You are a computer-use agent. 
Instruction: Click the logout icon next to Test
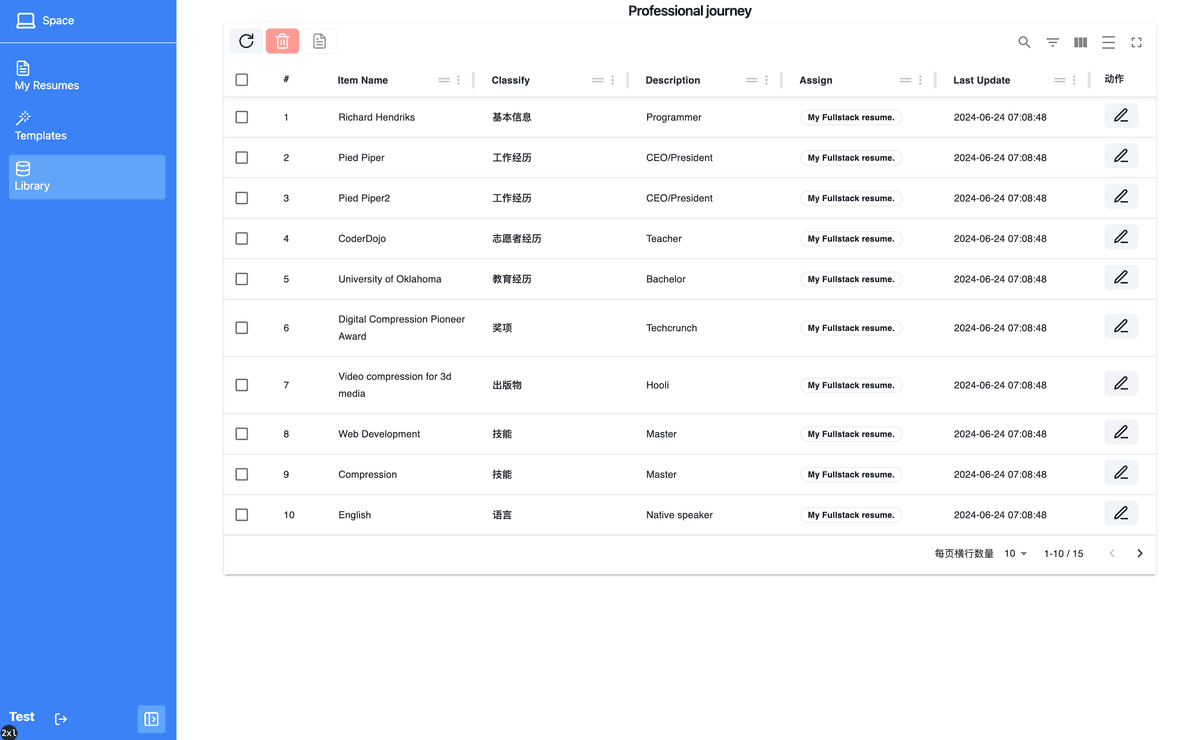(61, 719)
